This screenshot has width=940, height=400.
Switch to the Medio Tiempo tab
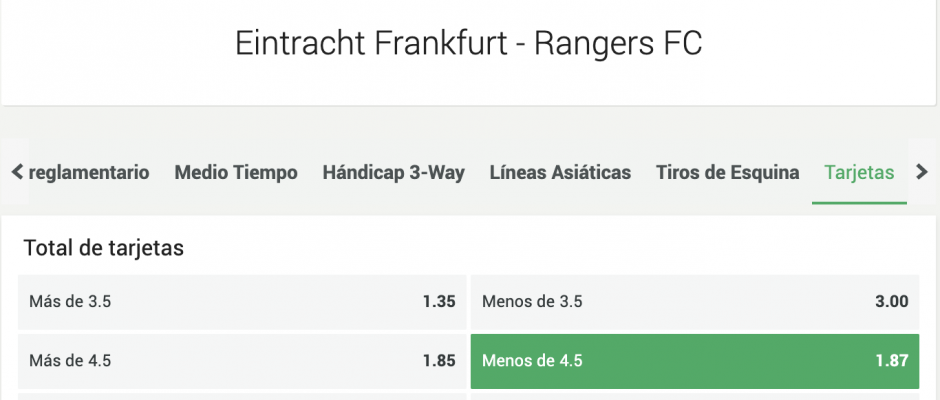click(x=236, y=173)
